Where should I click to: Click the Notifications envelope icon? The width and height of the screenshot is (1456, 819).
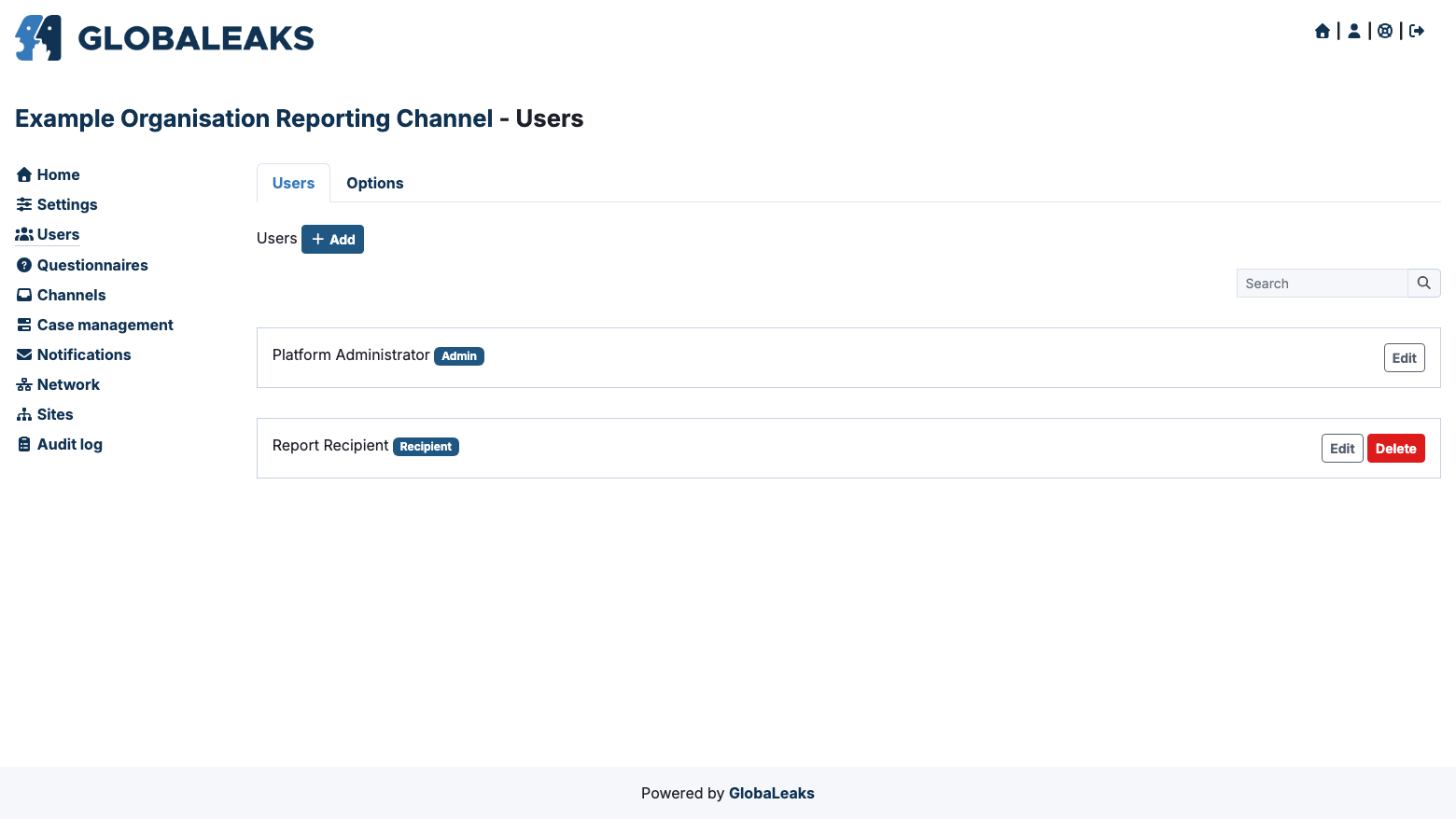click(x=24, y=354)
